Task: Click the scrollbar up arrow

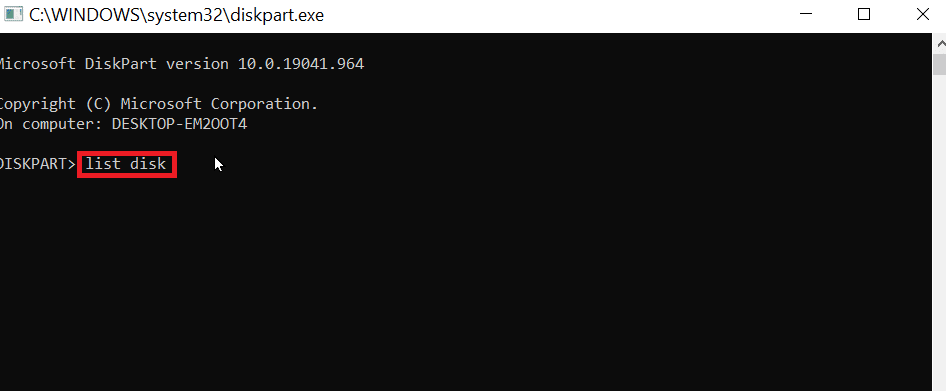Action: pyautogui.click(x=940, y=44)
